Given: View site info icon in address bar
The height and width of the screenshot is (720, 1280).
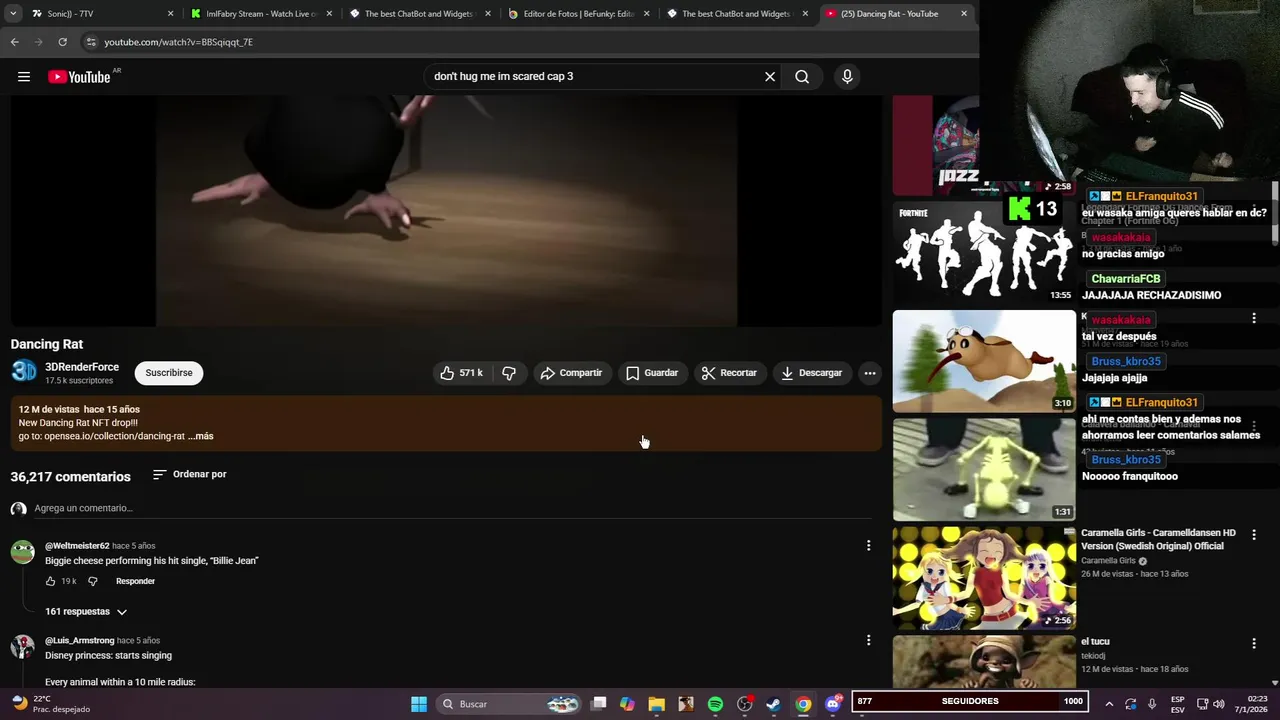Looking at the screenshot, I should pos(91,42).
